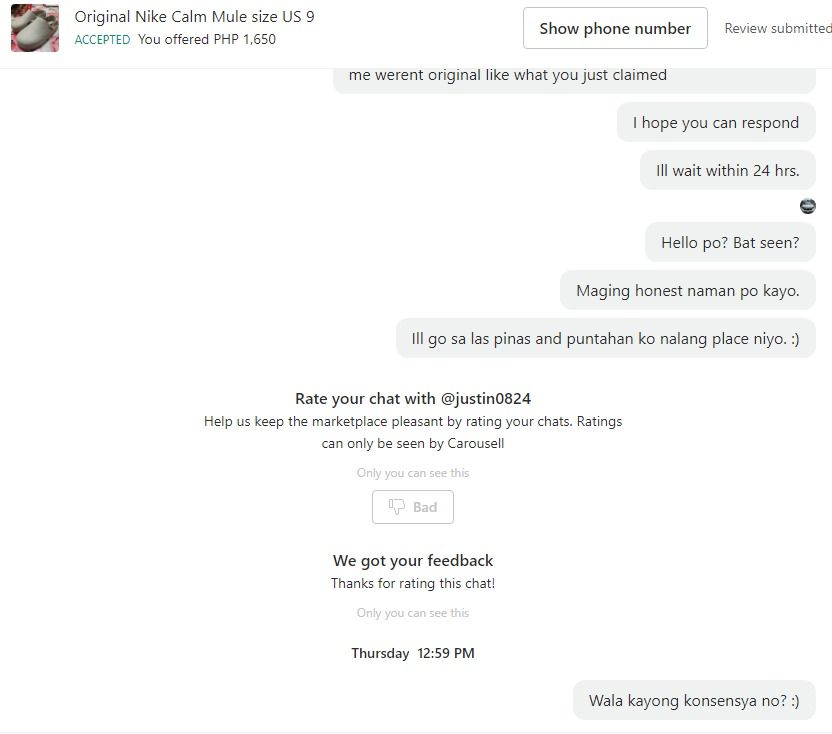Viewport: 832px width, 734px height.
Task: Open the Nike Calm Mule listing thumbnail
Action: click(x=35, y=28)
